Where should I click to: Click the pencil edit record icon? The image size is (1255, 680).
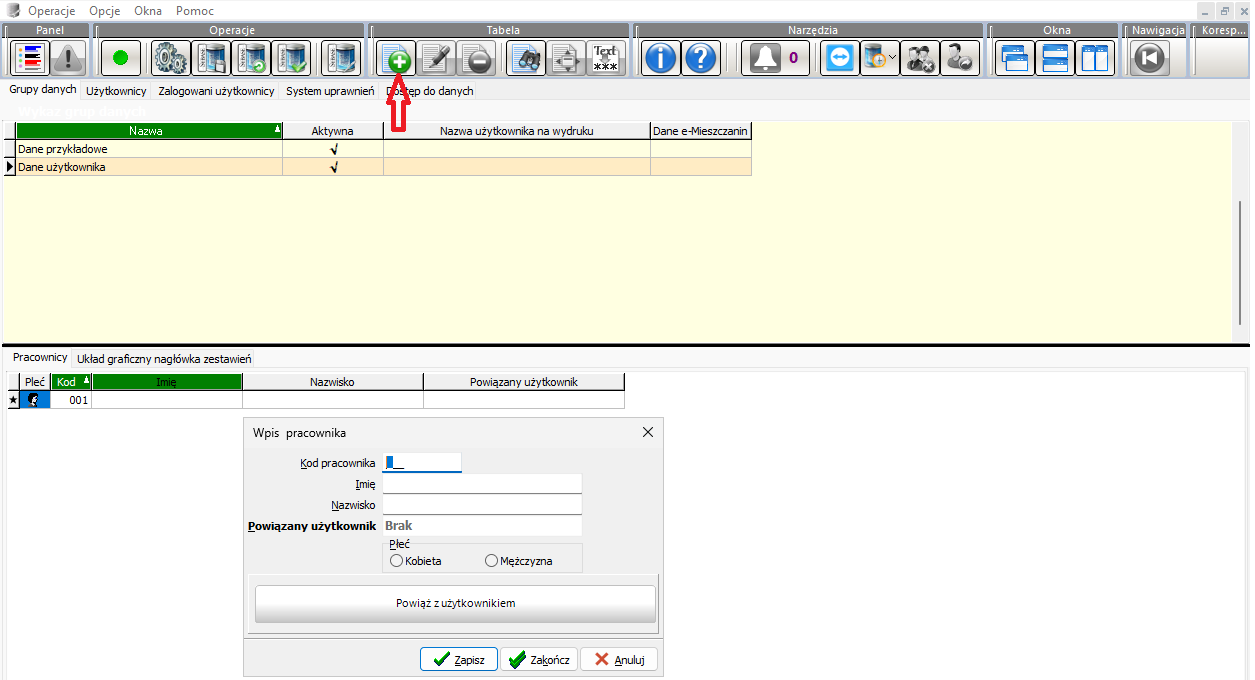(437, 59)
